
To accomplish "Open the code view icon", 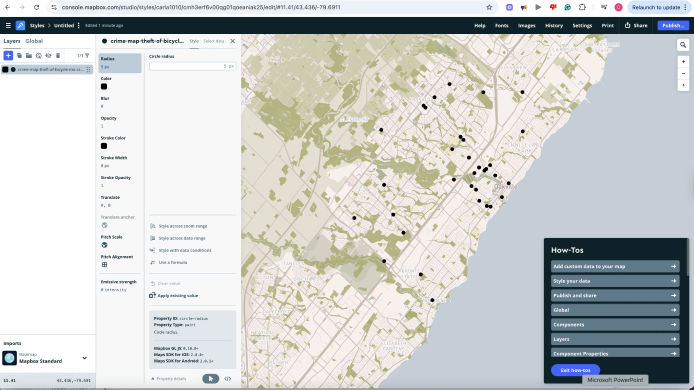I will coord(227,379).
